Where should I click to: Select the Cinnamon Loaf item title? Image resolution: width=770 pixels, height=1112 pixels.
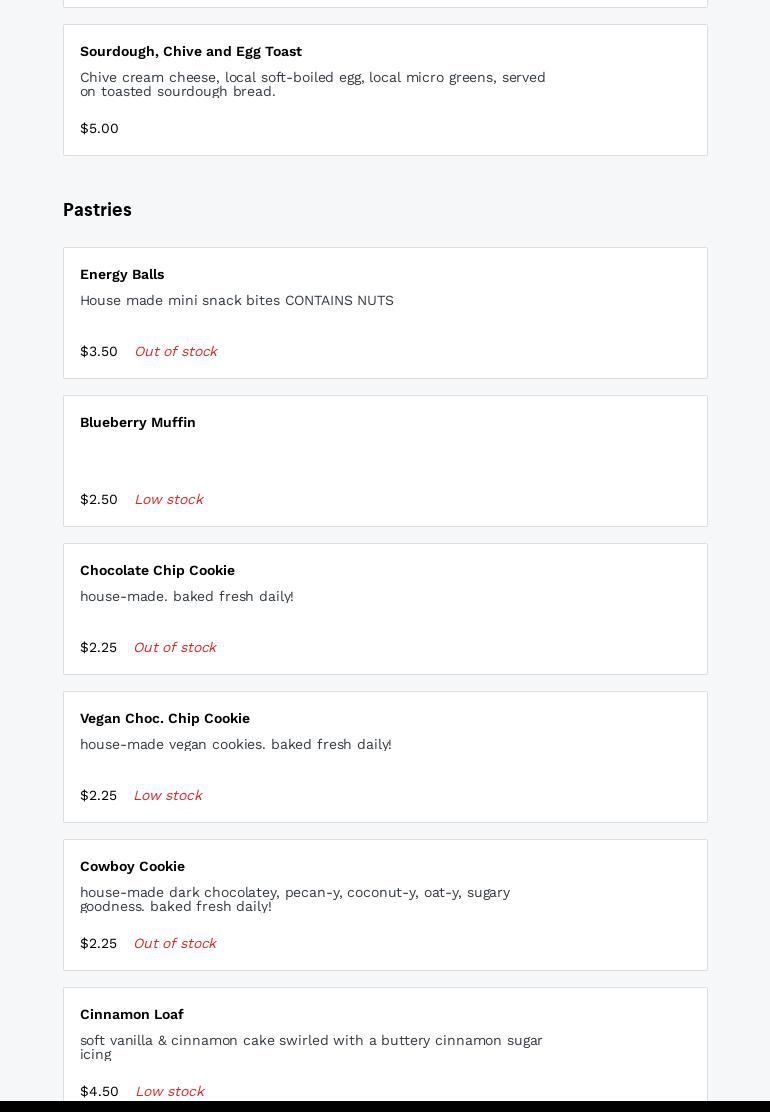pyautogui.click(x=132, y=1015)
